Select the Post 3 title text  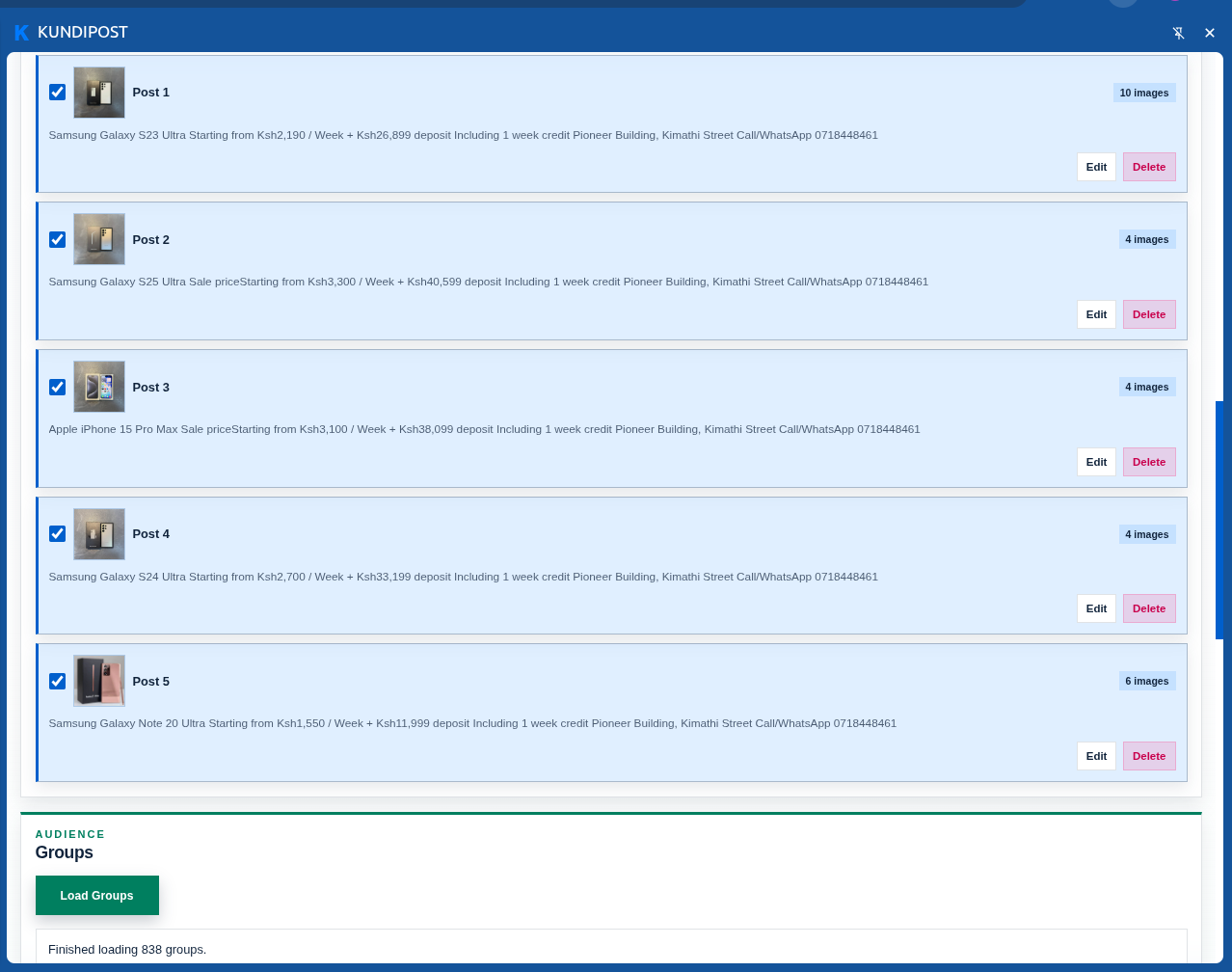(x=151, y=387)
